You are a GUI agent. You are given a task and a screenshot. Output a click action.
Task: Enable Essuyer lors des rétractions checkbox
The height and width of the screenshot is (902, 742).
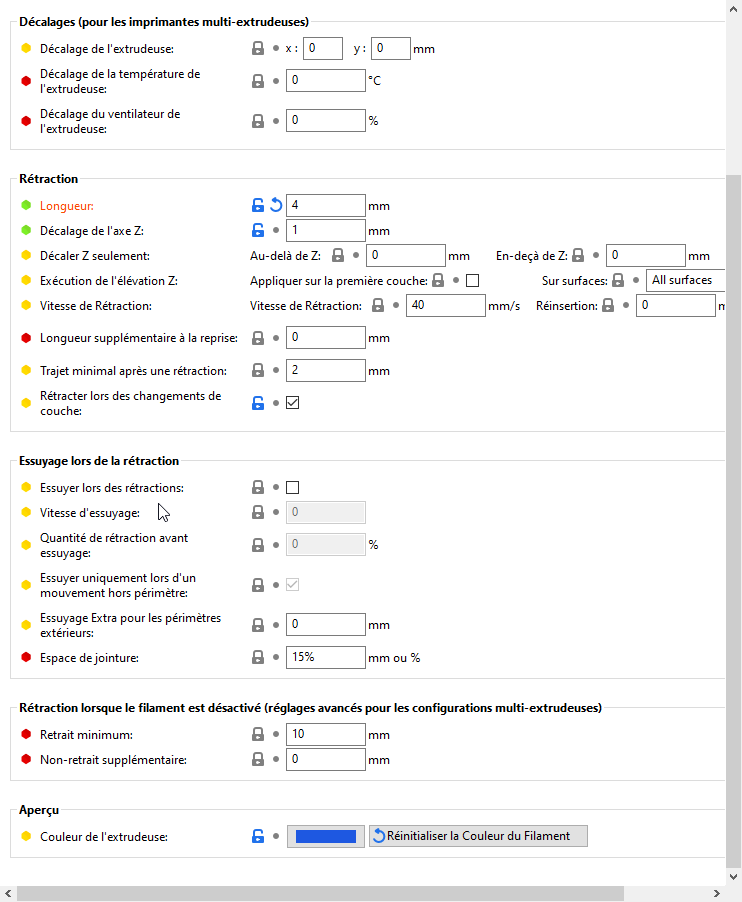(x=293, y=488)
